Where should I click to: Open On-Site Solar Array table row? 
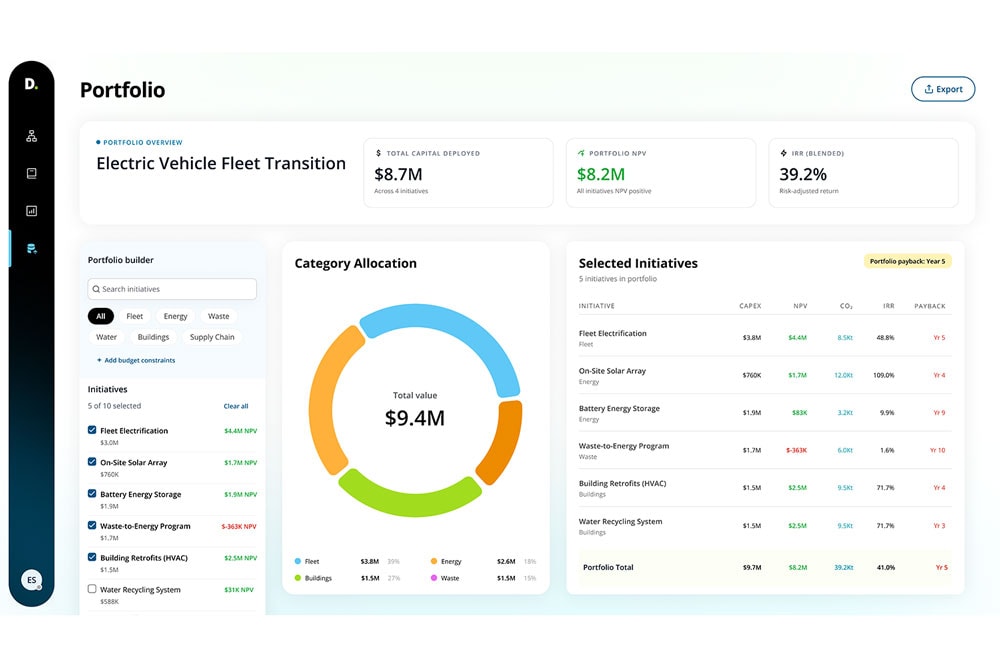pos(765,375)
